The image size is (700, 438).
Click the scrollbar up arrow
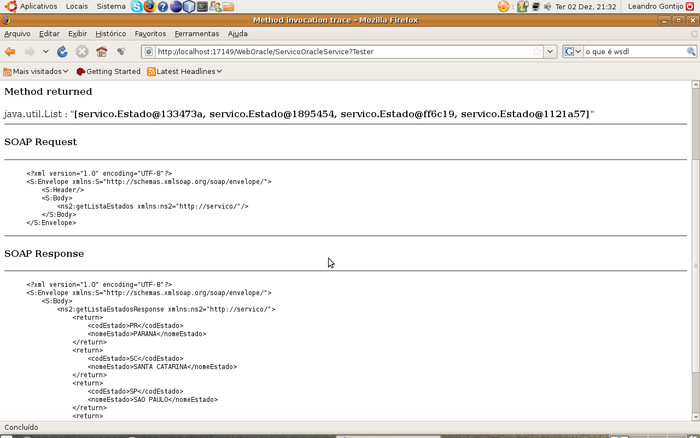pos(696,84)
